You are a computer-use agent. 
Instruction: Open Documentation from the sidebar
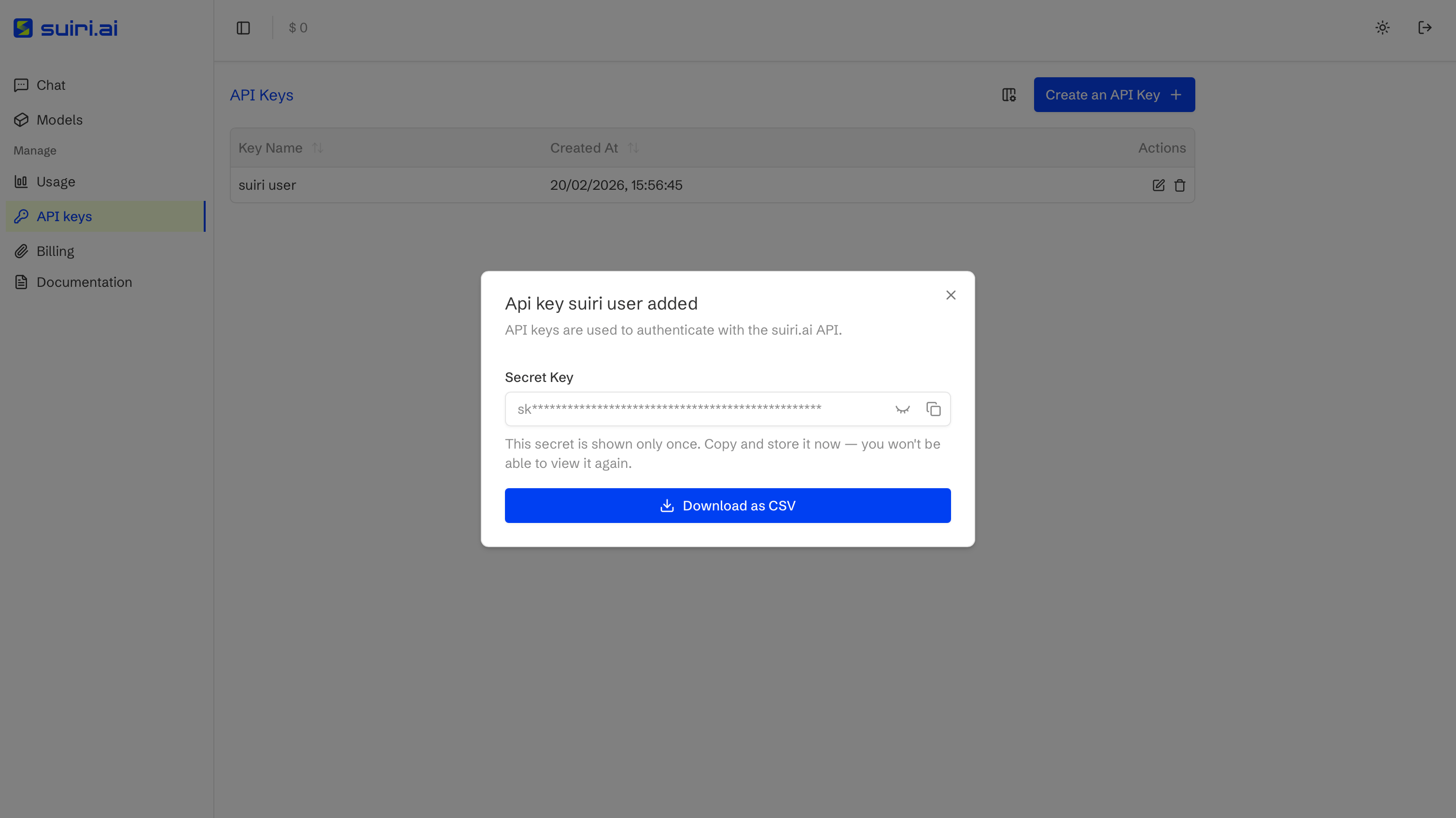click(106, 282)
